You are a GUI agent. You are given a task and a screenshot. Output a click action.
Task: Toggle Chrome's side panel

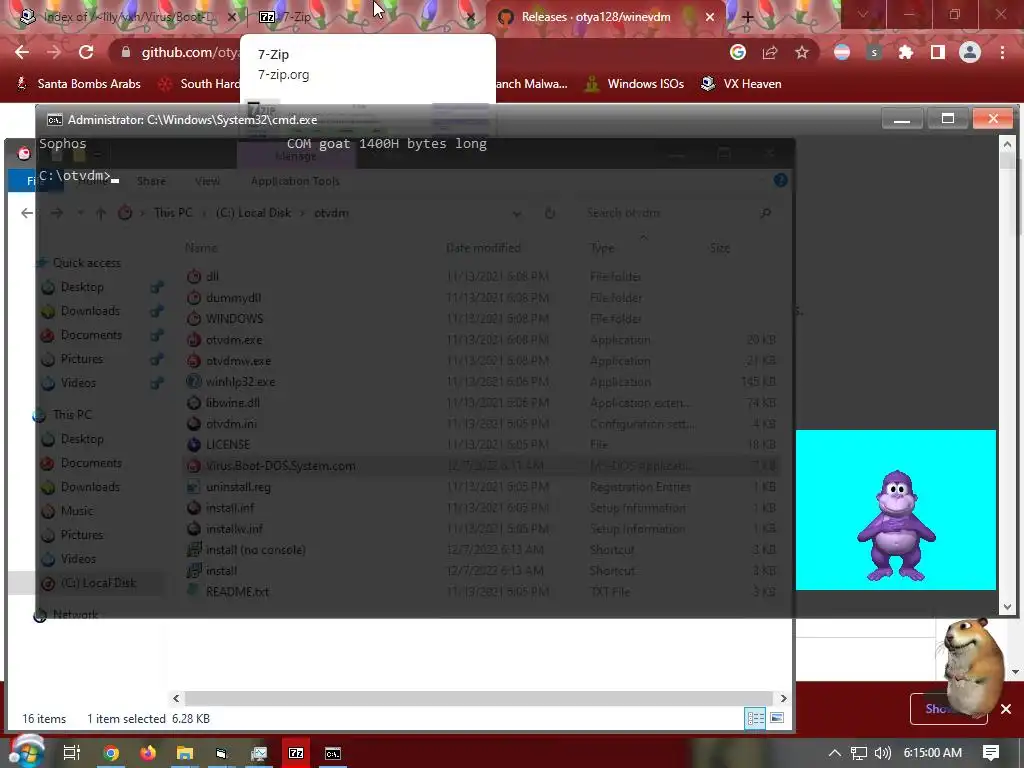[938, 52]
